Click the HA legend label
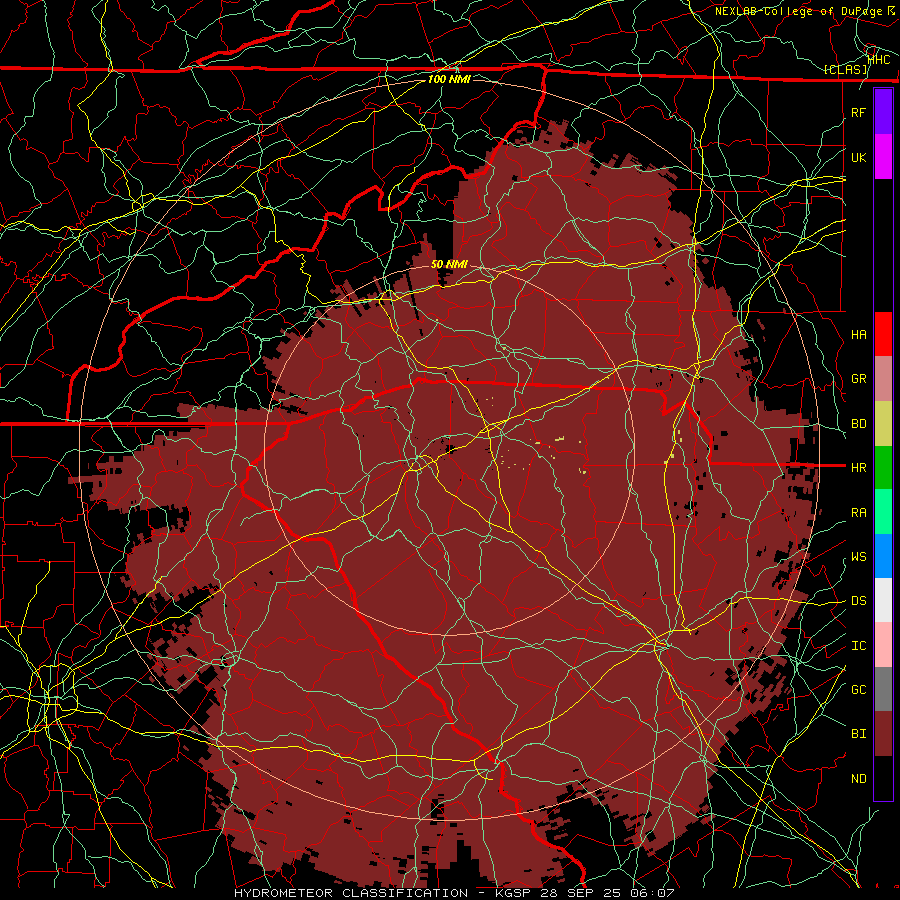Screen dimensions: 900x900 point(858,334)
